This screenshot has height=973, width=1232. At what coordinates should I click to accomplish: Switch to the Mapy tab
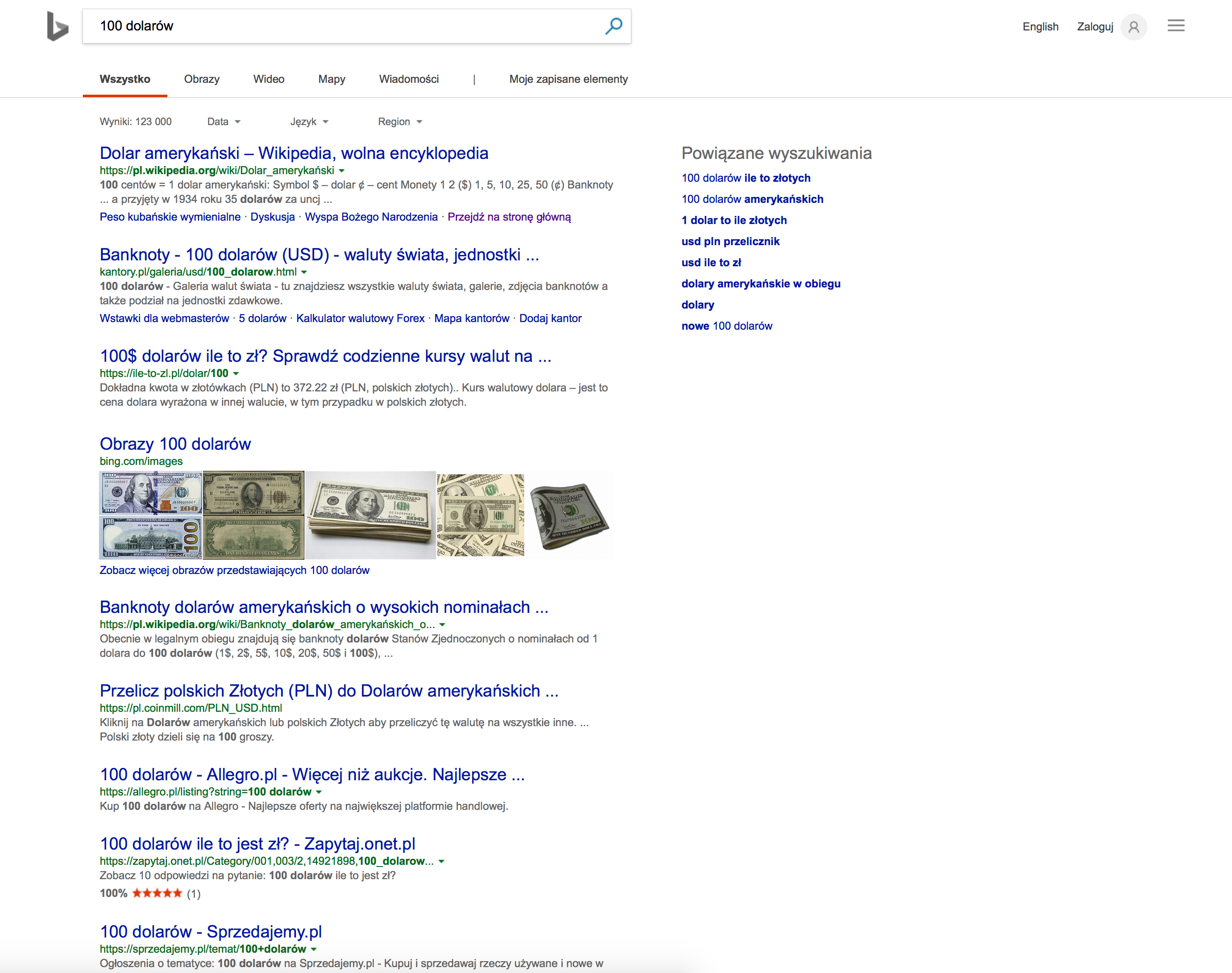click(x=331, y=79)
